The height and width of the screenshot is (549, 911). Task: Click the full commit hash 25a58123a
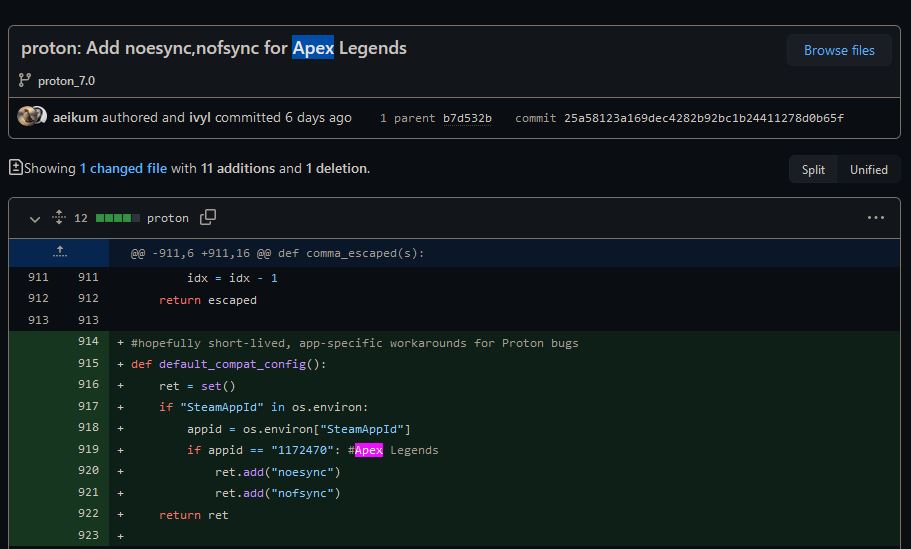(703, 118)
